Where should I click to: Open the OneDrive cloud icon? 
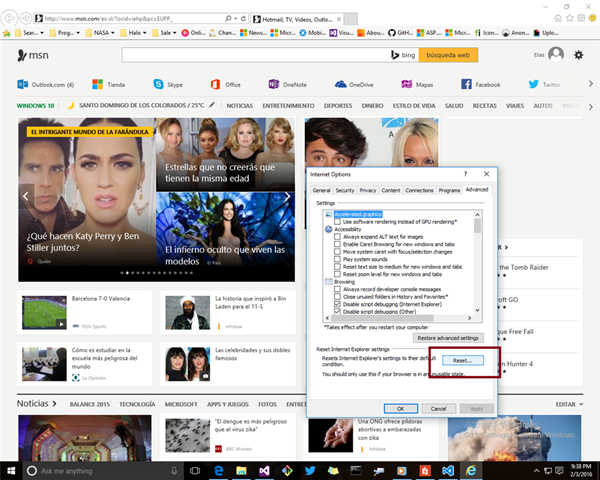339,85
